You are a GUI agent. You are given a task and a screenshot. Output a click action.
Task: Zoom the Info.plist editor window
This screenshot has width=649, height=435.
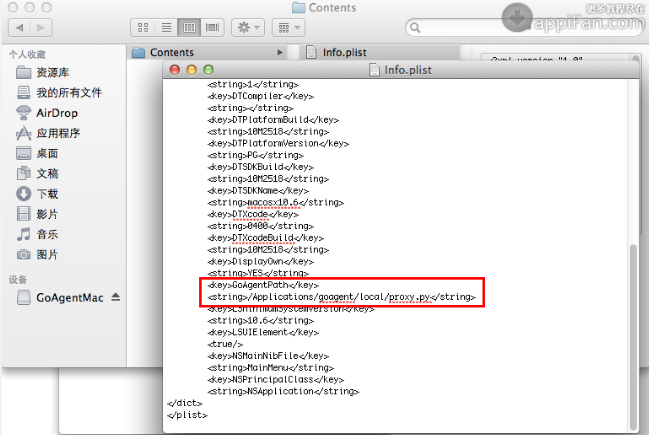[x=209, y=70]
